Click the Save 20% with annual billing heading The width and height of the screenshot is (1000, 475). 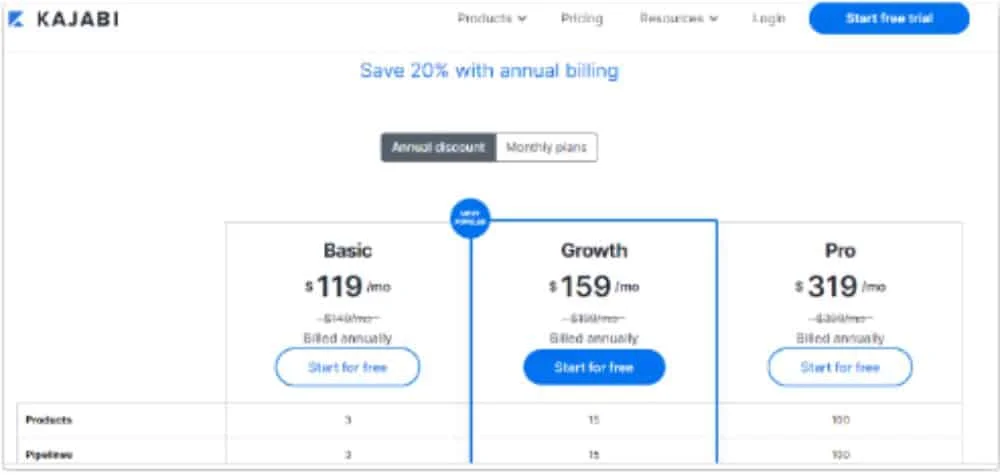489,70
